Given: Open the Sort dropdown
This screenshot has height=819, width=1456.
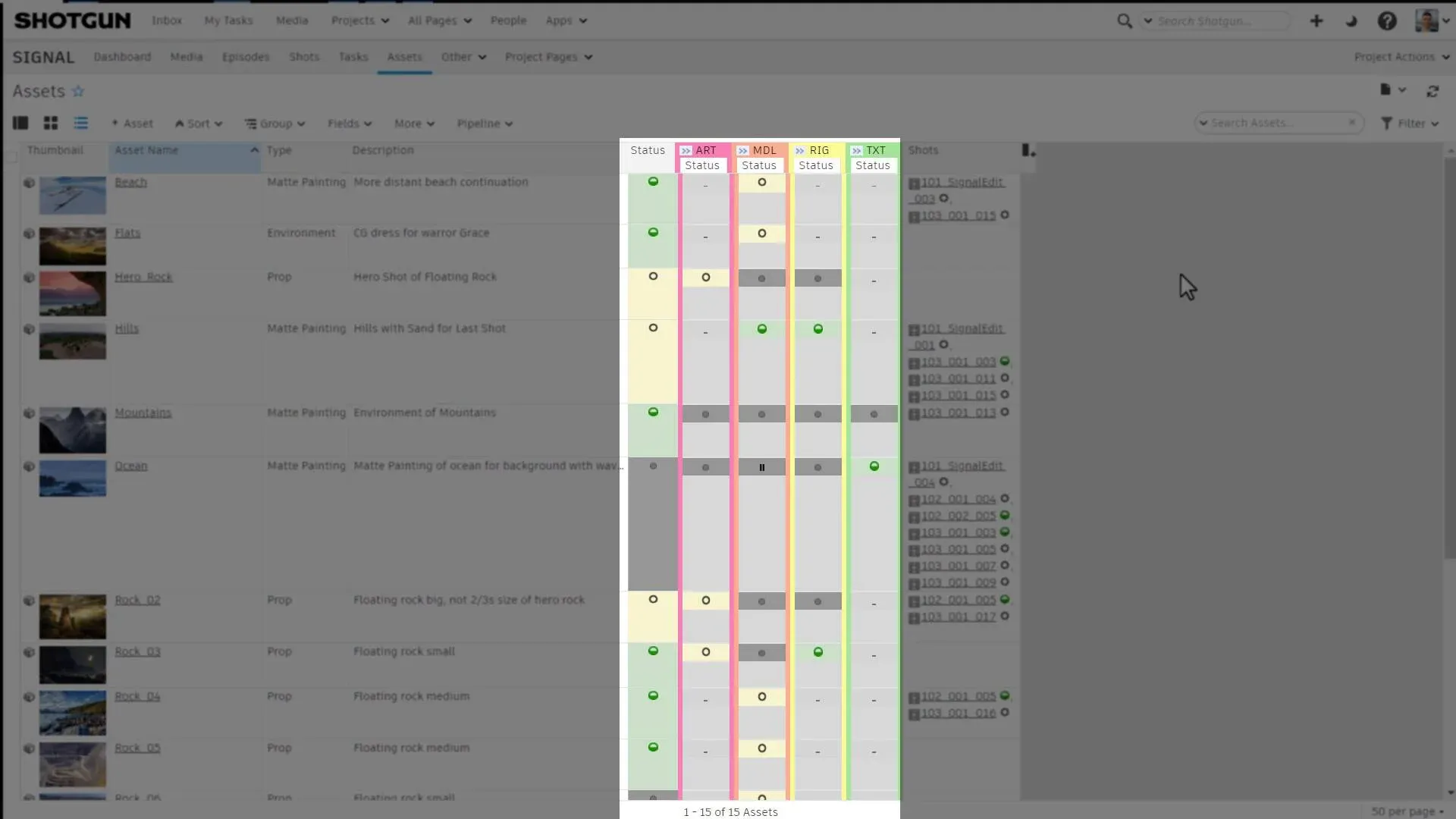Looking at the screenshot, I should (199, 124).
